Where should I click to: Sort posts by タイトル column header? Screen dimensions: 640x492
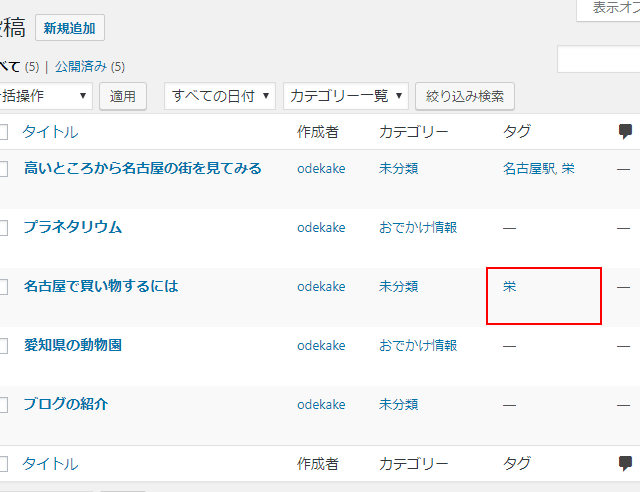(50, 131)
